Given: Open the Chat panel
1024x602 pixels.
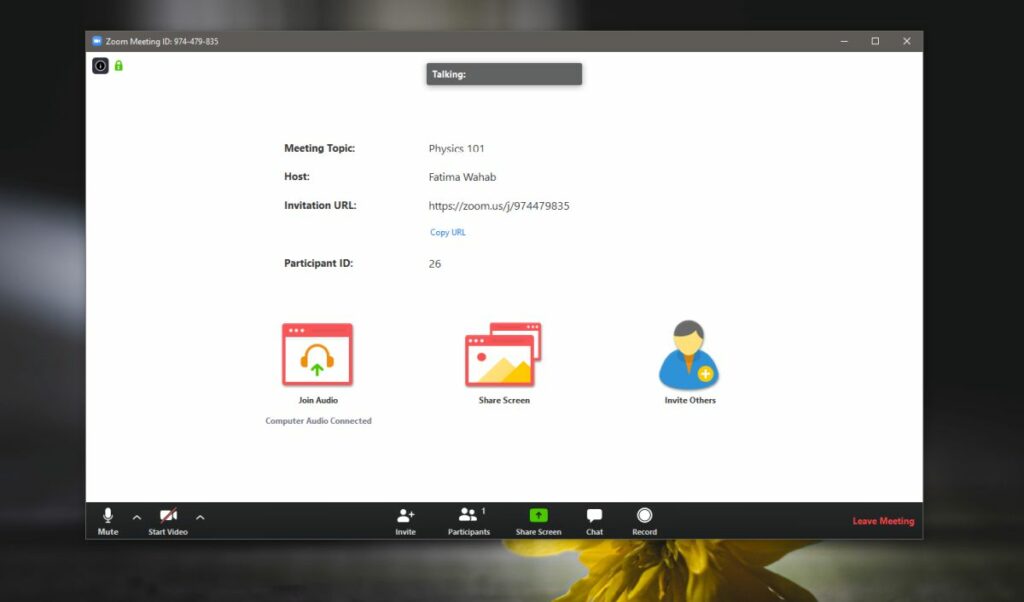Looking at the screenshot, I should click(594, 515).
